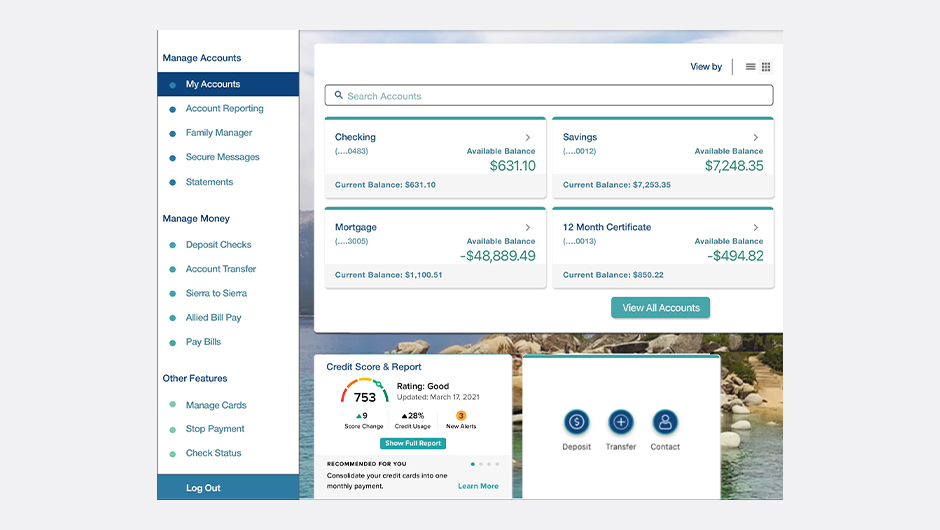This screenshot has height=530, width=940.
Task: Open Stop Payment
Action: coord(215,429)
